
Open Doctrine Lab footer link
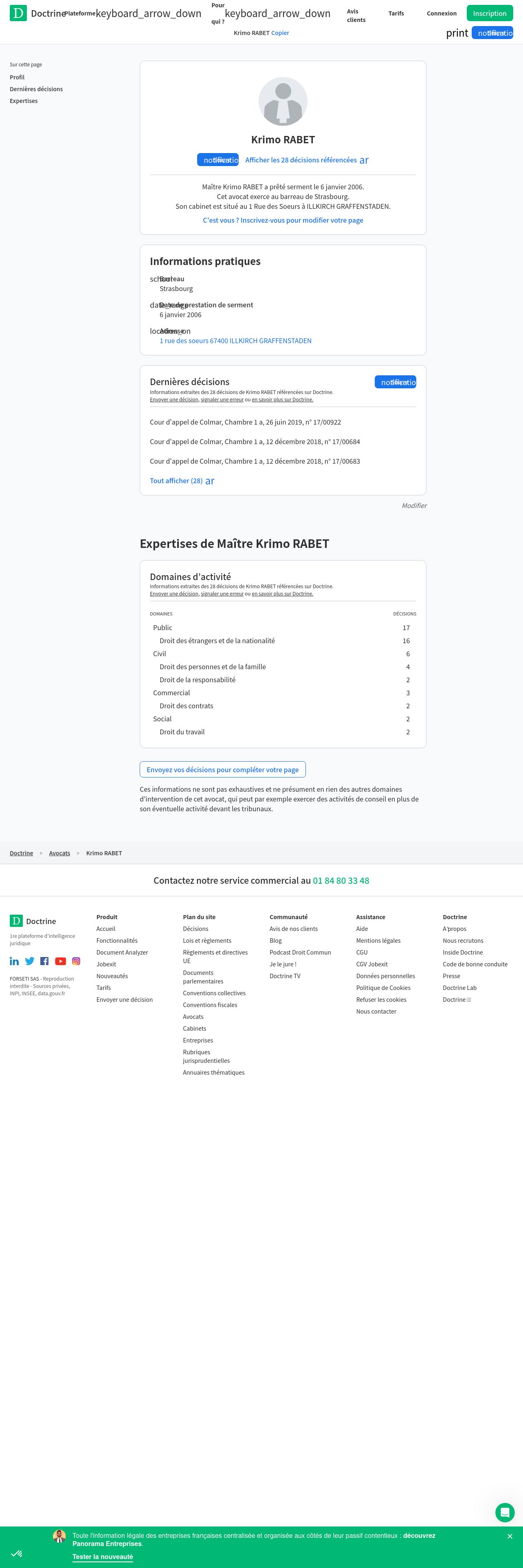(x=460, y=988)
